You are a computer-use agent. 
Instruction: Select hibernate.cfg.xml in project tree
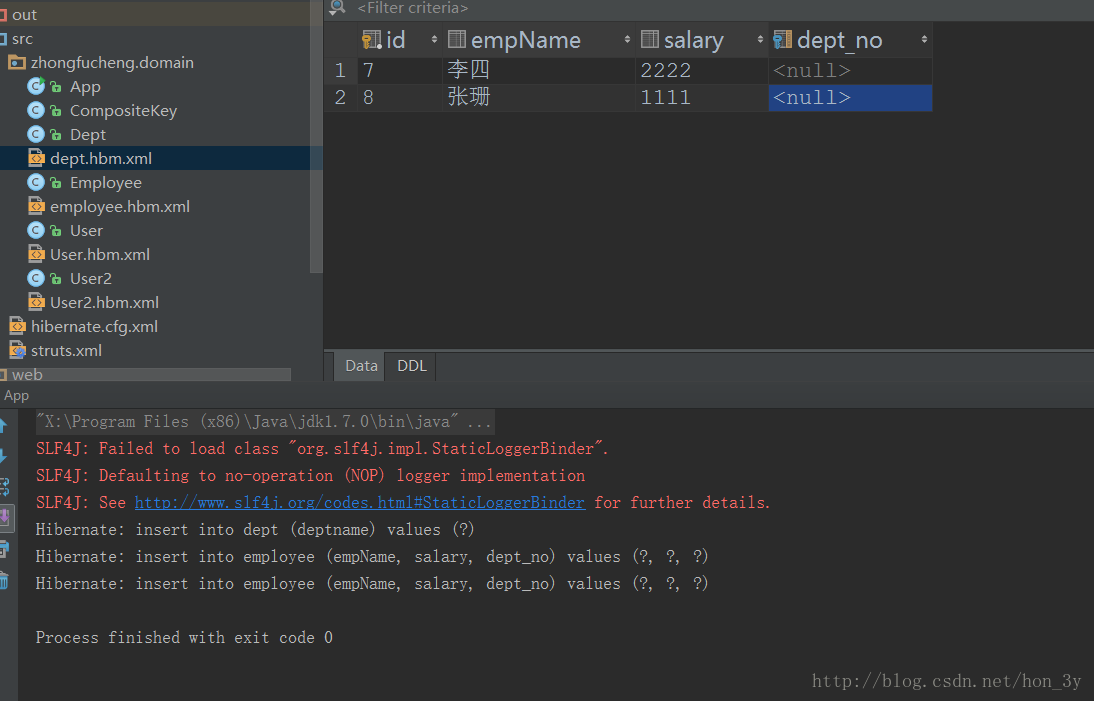pos(94,326)
